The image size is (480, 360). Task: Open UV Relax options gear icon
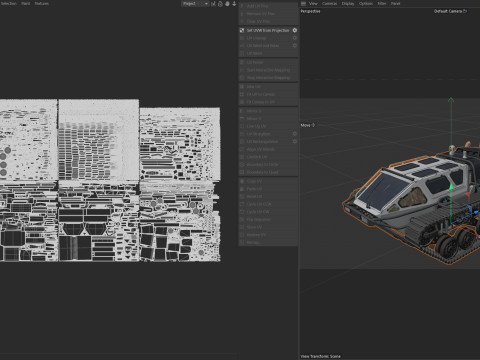coord(295,46)
